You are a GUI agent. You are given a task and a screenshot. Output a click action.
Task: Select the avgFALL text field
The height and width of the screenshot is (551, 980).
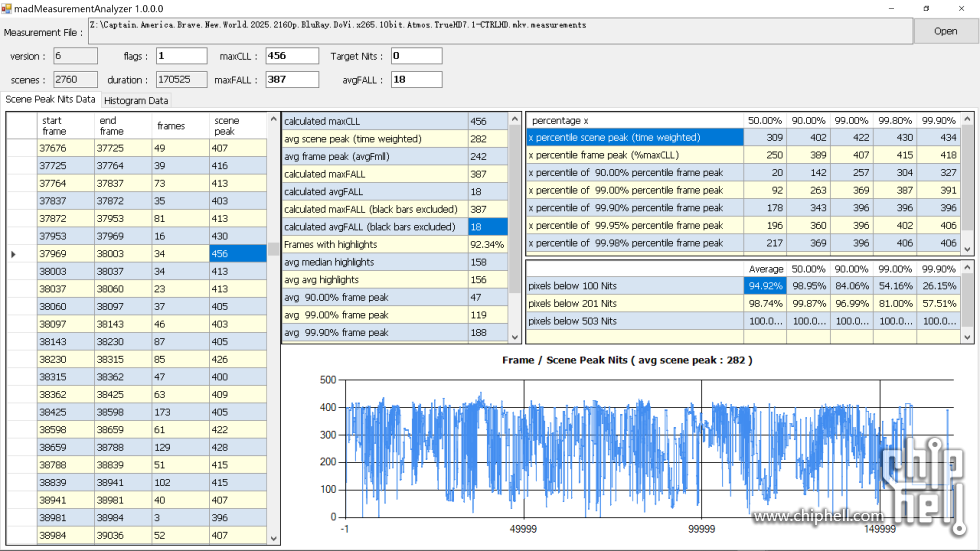click(415, 80)
